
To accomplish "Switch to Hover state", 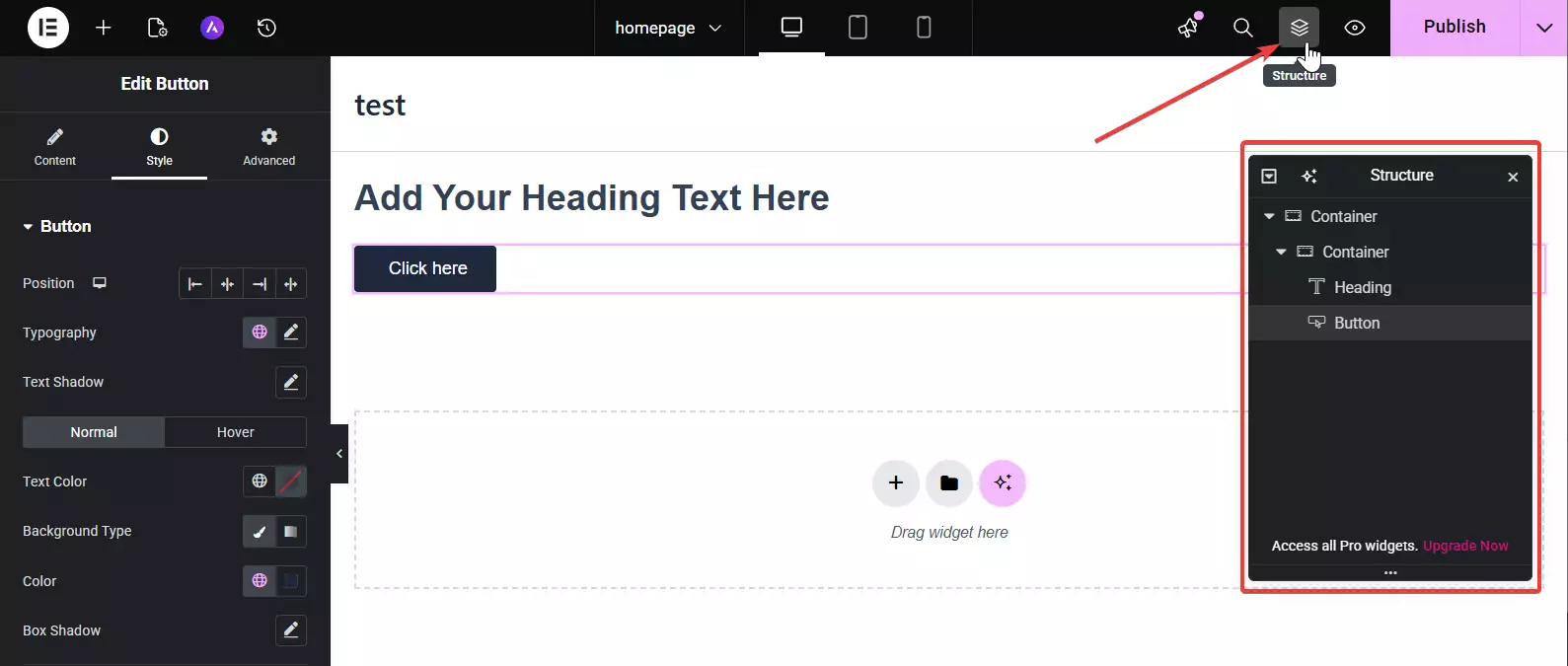I will pos(235,432).
